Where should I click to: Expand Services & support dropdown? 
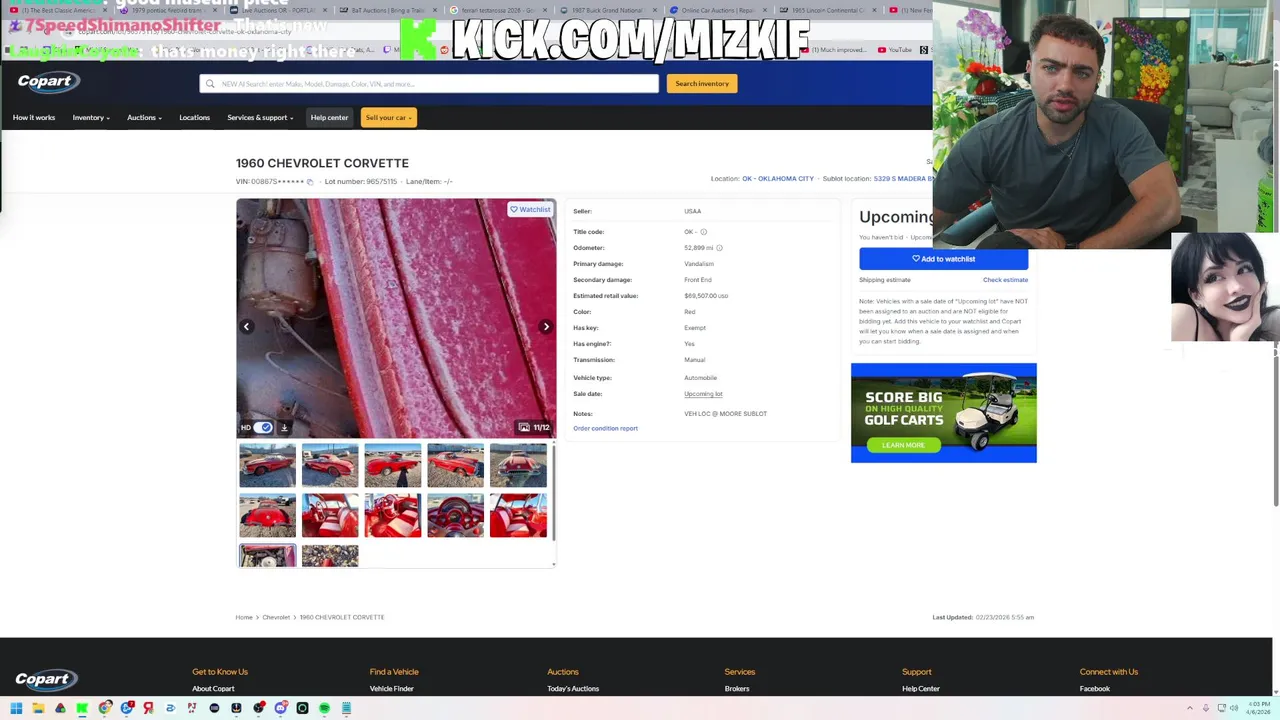(260, 118)
